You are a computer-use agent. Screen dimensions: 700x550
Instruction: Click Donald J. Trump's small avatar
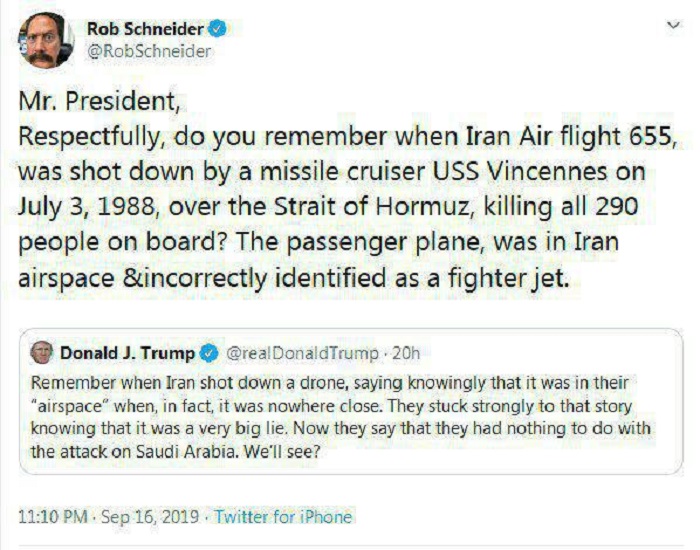pyautogui.click(x=42, y=353)
